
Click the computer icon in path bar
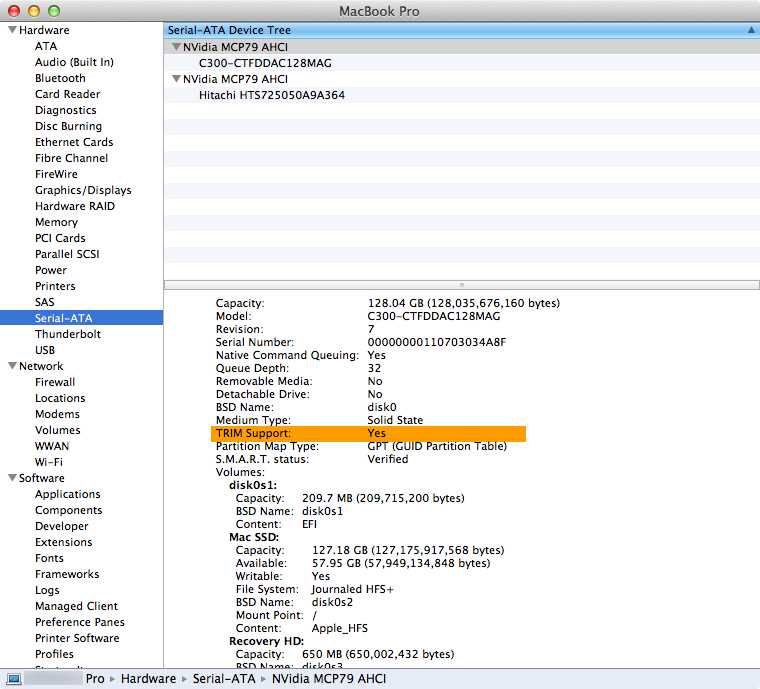14,679
